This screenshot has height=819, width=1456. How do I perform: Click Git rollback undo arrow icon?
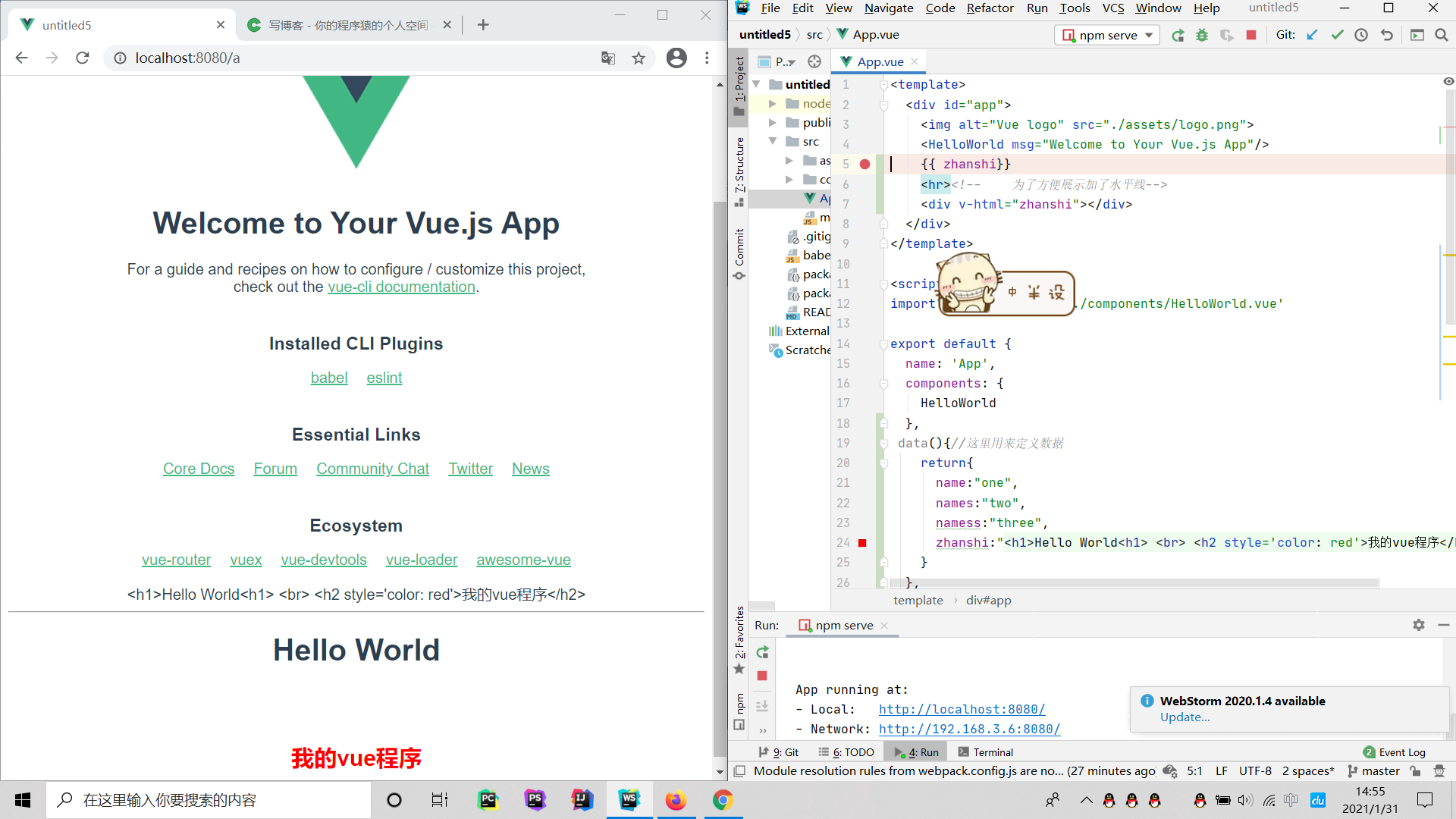coord(1386,35)
